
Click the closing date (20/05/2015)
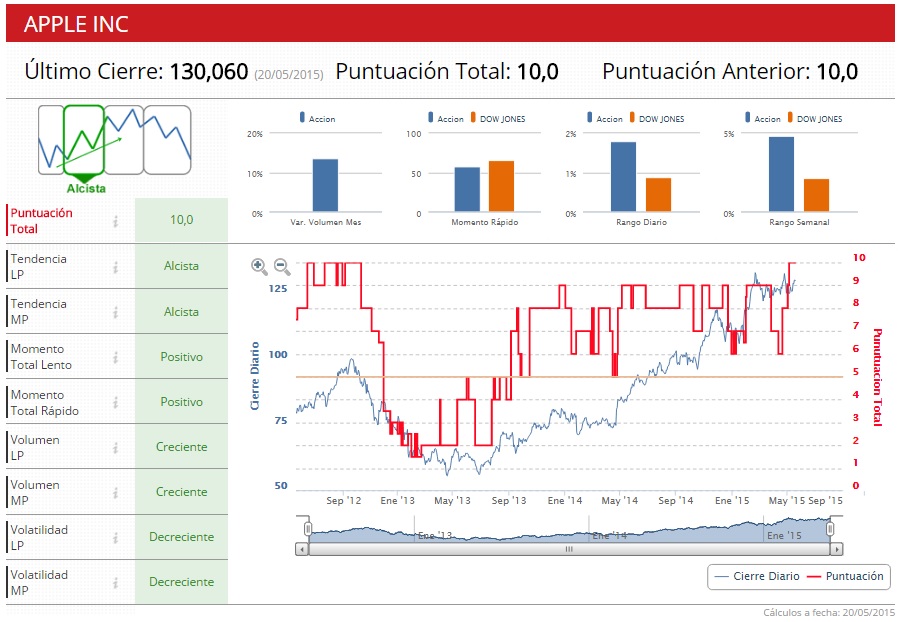point(289,75)
